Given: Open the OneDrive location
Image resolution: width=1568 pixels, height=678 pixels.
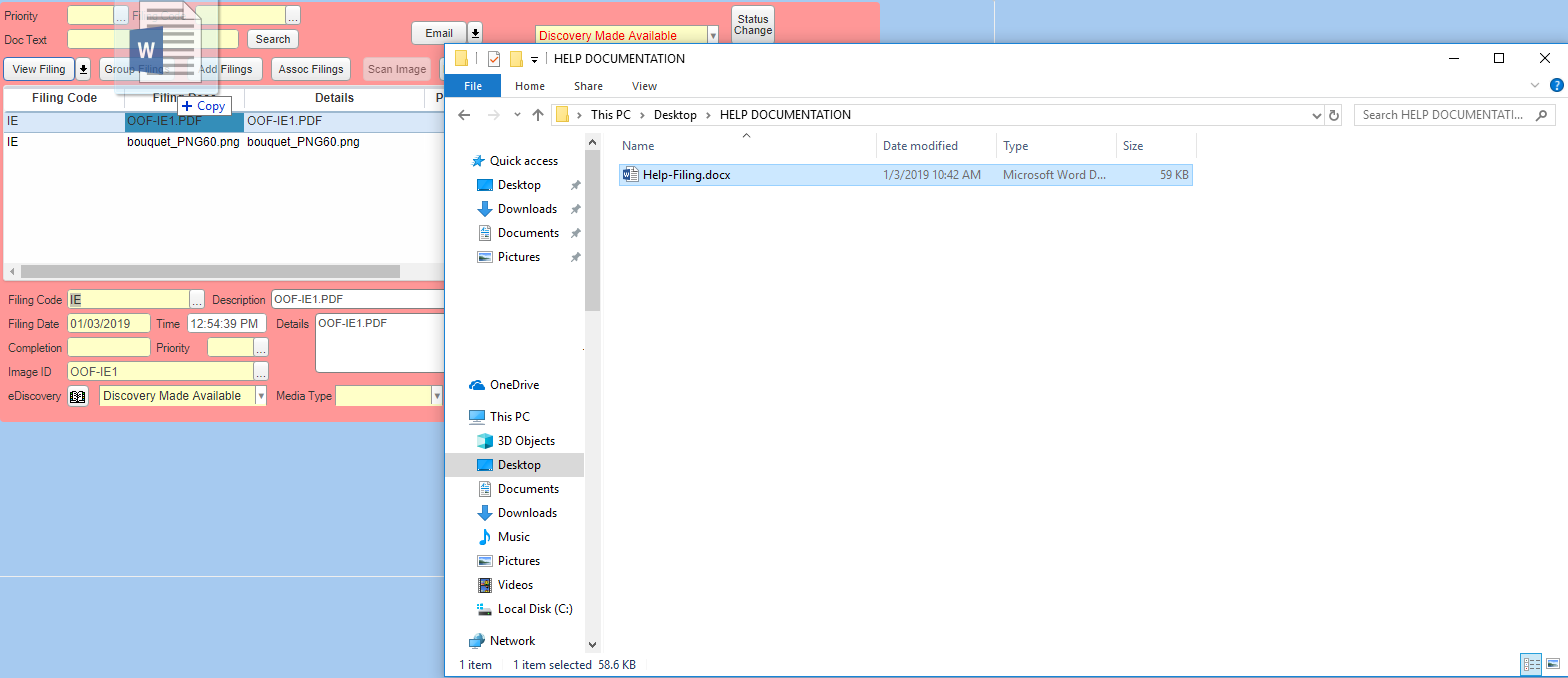Looking at the screenshot, I should coord(514,385).
